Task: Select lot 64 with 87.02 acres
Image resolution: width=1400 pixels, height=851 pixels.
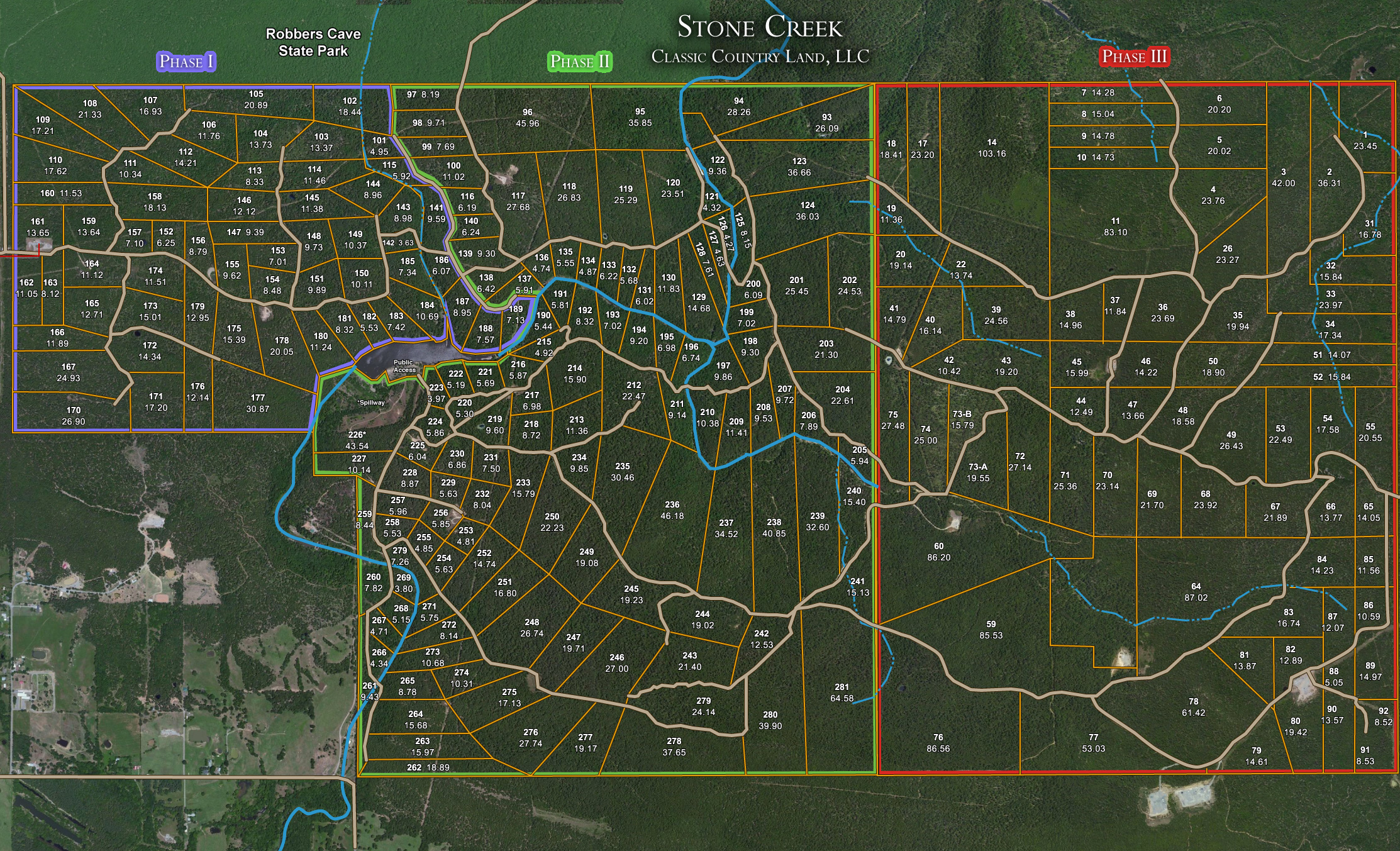Action: click(x=1196, y=592)
